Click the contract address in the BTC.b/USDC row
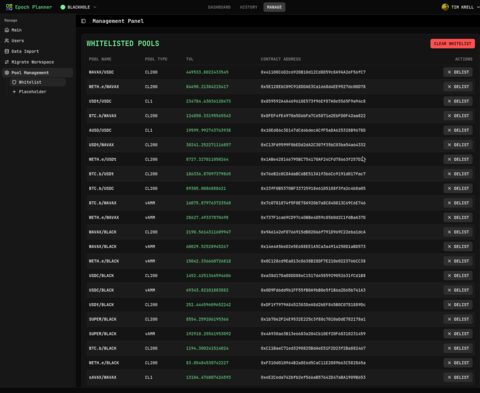480x393 pixels. (x=313, y=188)
